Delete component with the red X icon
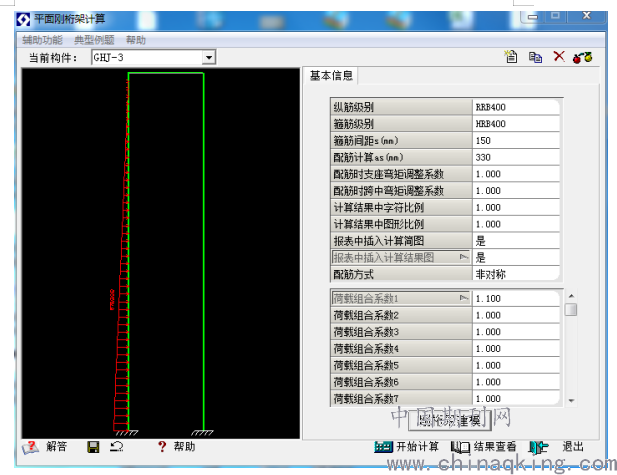Image resolution: width=617 pixels, height=475 pixels. click(x=559, y=58)
